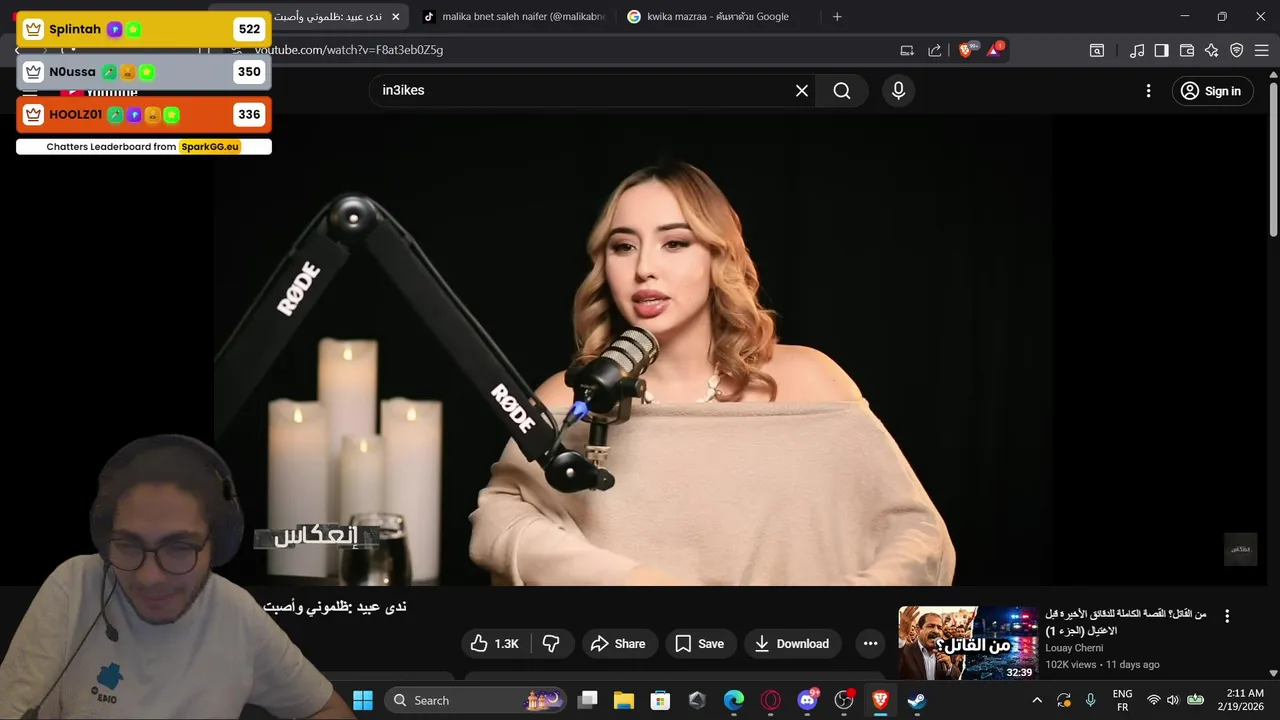This screenshot has width=1280, height=720.
Task: Open Microsoft Edge from the taskbar
Action: point(734,700)
